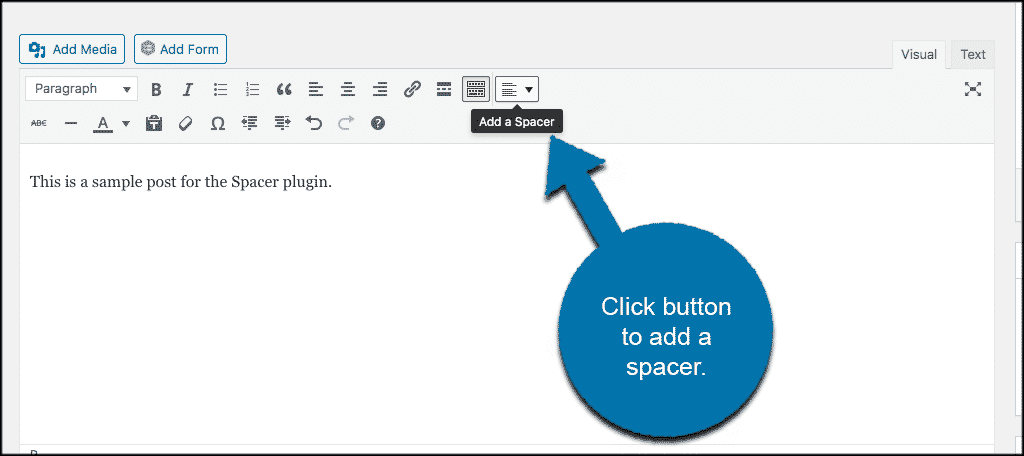Switch to the Text editor tab

[x=973, y=54]
